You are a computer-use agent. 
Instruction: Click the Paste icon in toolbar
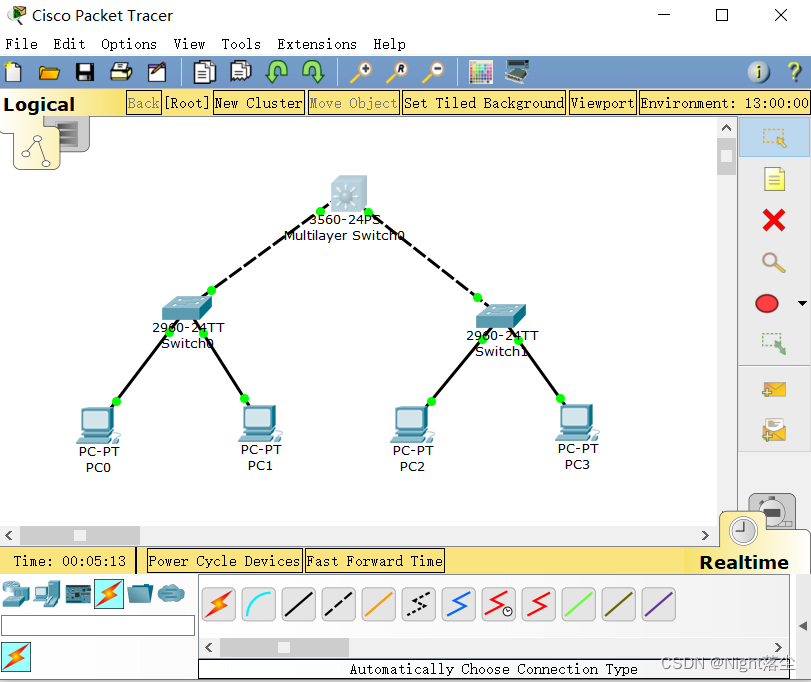241,72
